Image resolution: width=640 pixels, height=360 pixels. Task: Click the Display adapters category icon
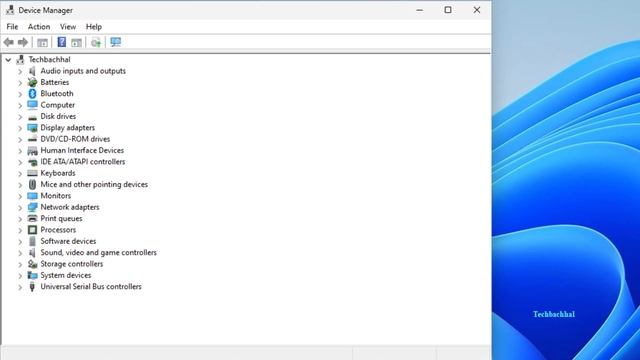pyautogui.click(x=32, y=128)
